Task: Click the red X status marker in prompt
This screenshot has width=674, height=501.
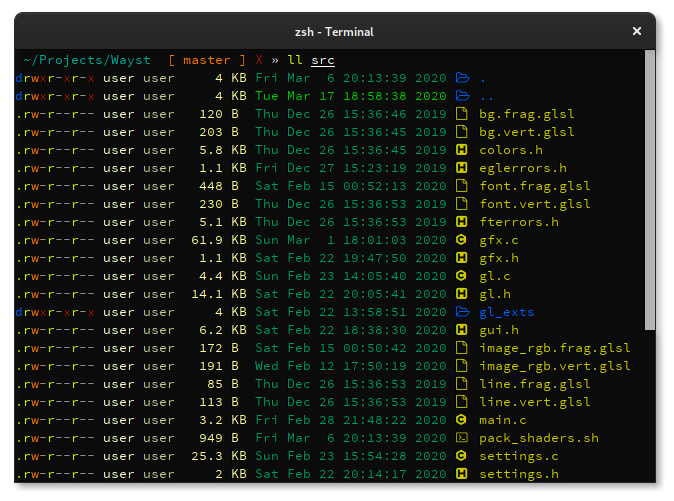Action: (x=259, y=60)
